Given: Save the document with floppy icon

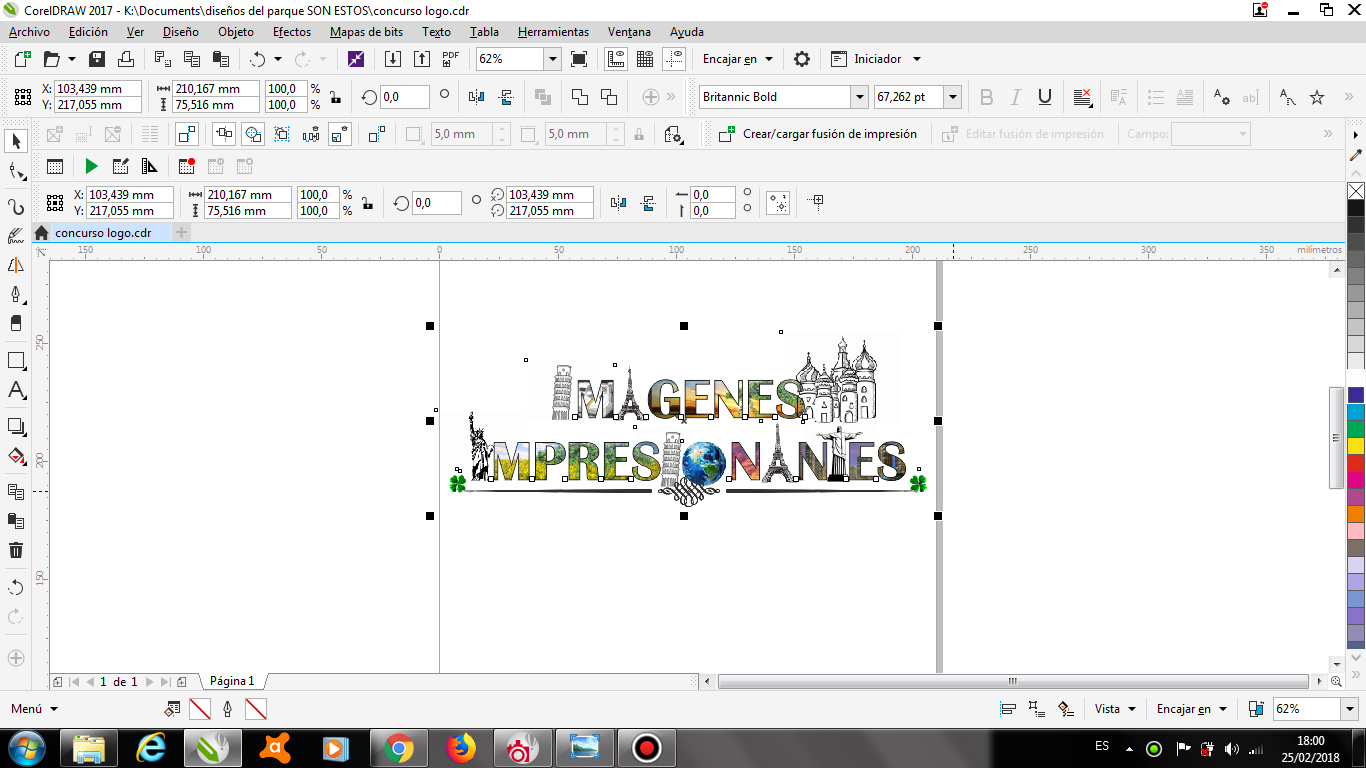Looking at the screenshot, I should 97,59.
